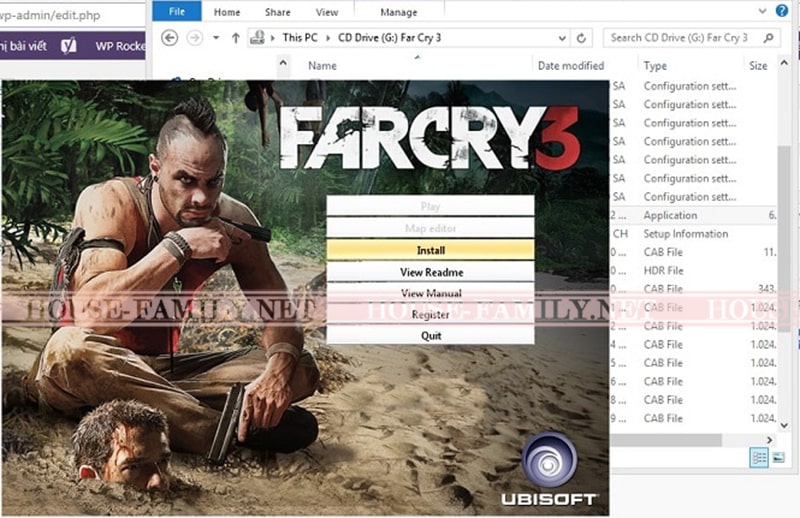Select the Application type file row
800x518 pixels.
pos(694,215)
